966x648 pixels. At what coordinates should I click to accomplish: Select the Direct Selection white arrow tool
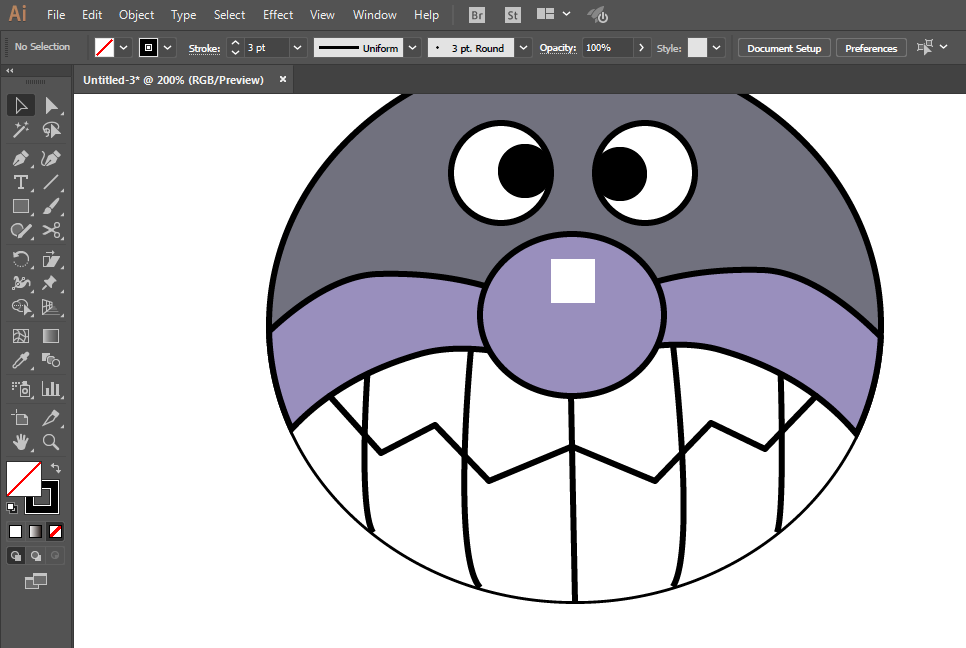(51, 106)
